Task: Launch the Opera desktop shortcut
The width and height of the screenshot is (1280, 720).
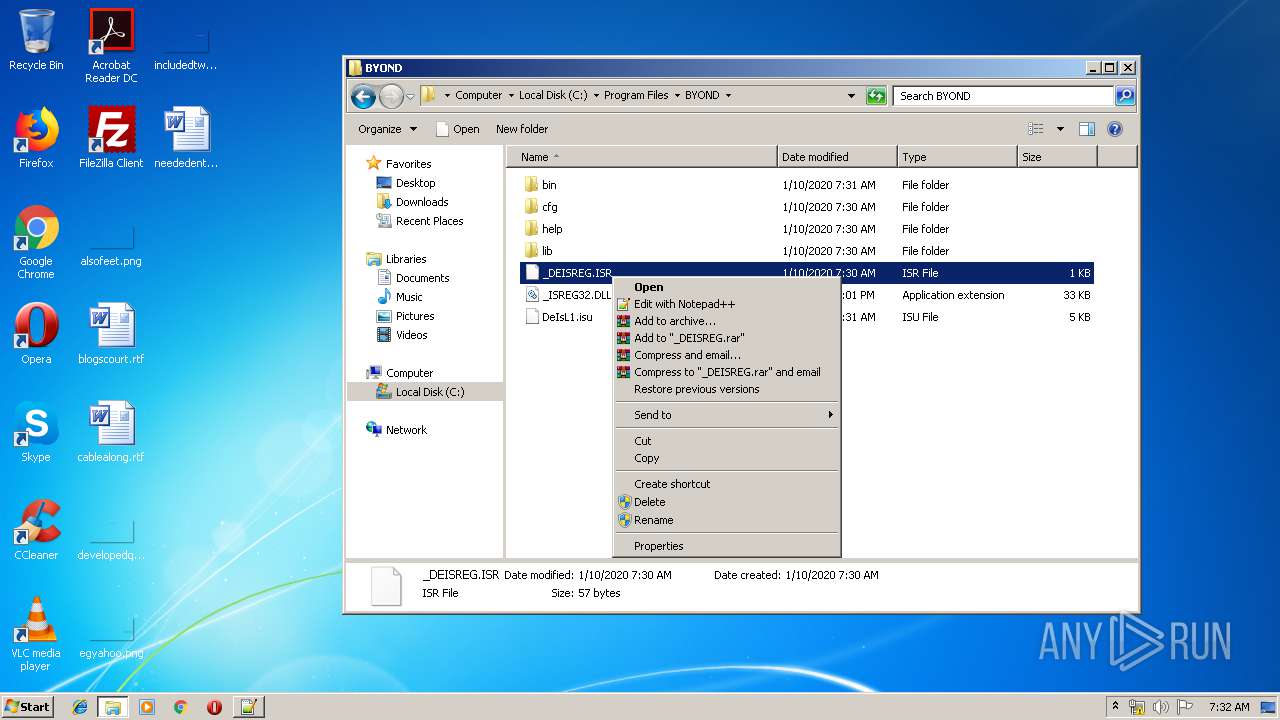Action: 36,334
